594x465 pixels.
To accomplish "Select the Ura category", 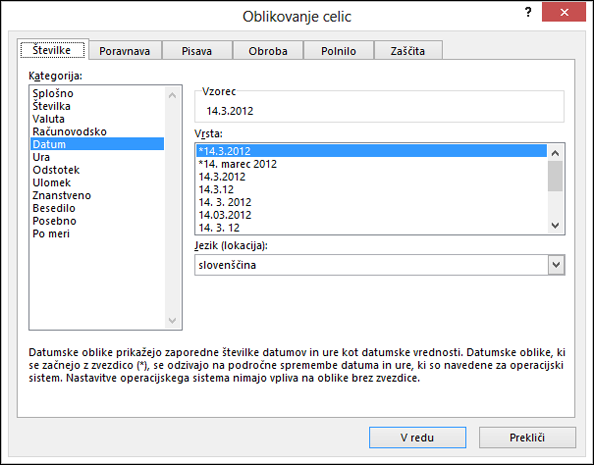I will pos(97,157).
